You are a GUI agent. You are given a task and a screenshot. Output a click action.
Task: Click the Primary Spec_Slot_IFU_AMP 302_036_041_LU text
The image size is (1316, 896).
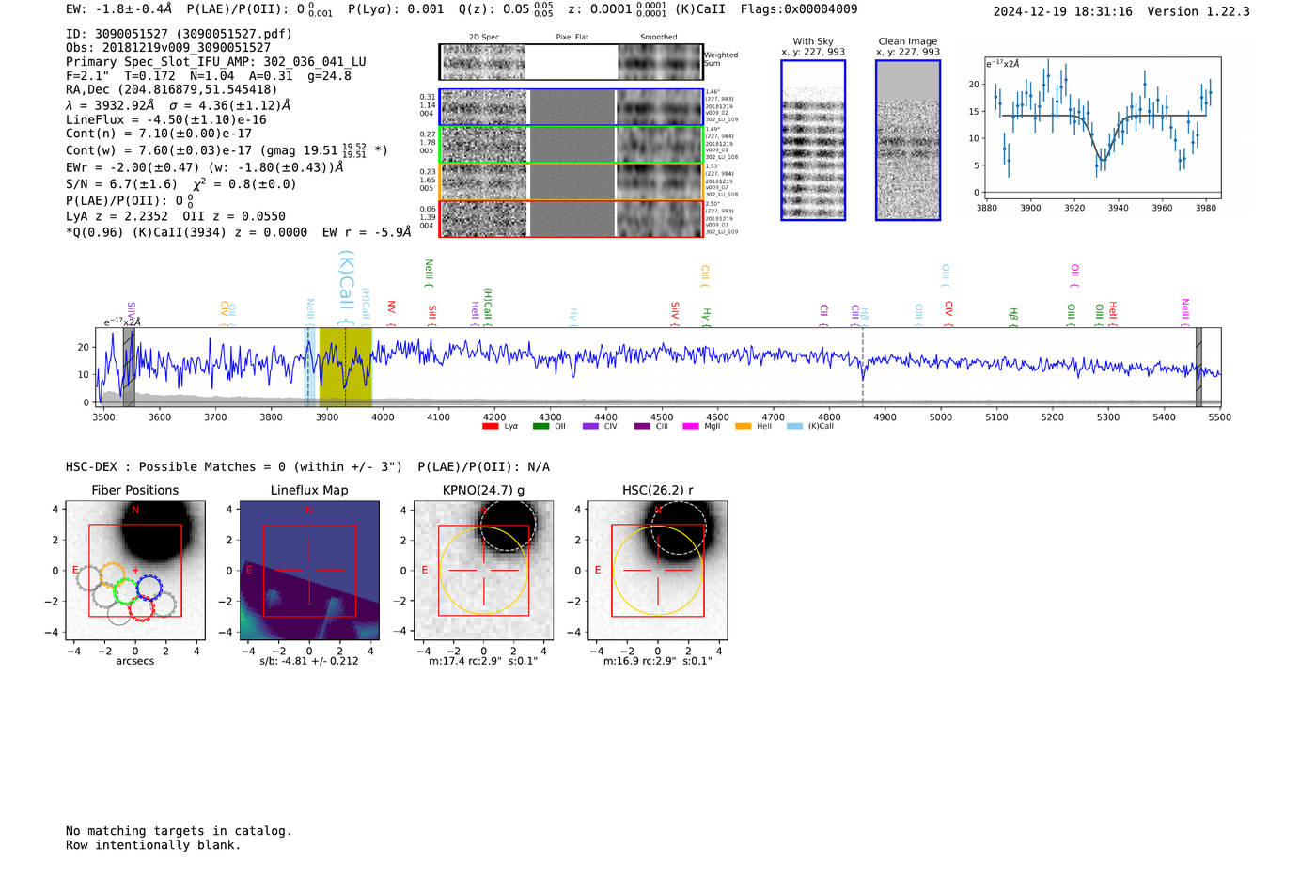coord(216,62)
